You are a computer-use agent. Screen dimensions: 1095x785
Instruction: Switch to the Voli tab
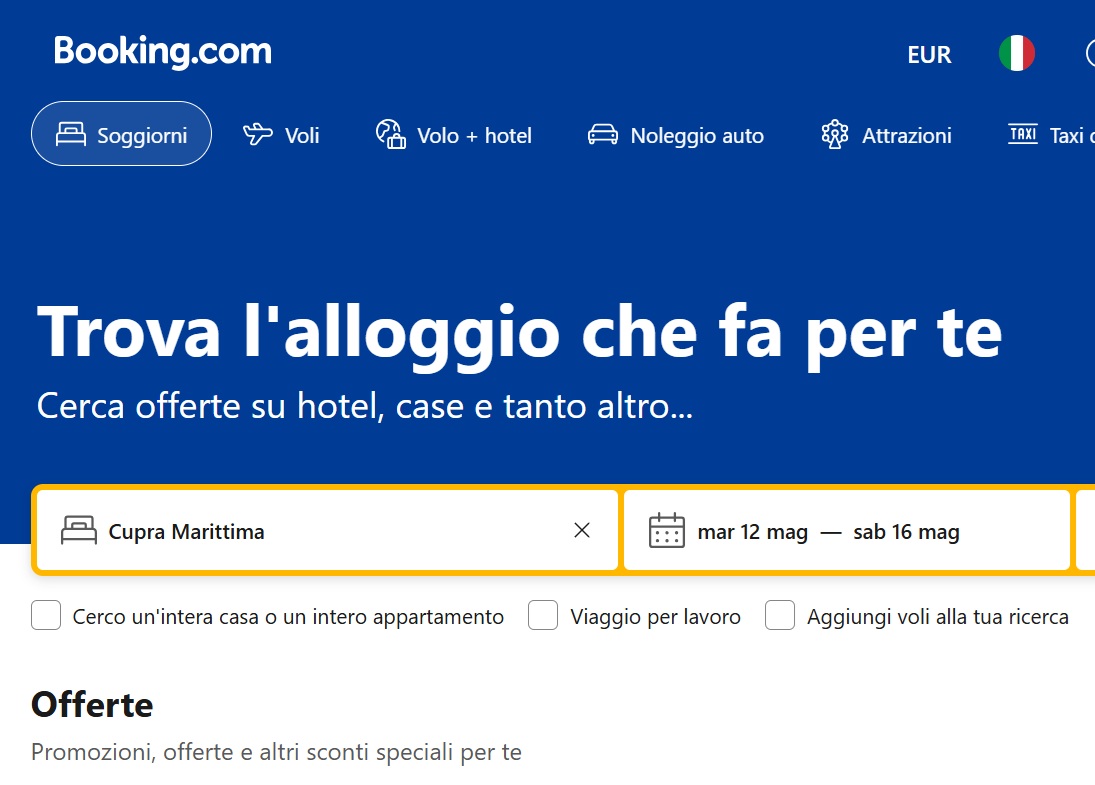[x=282, y=135]
